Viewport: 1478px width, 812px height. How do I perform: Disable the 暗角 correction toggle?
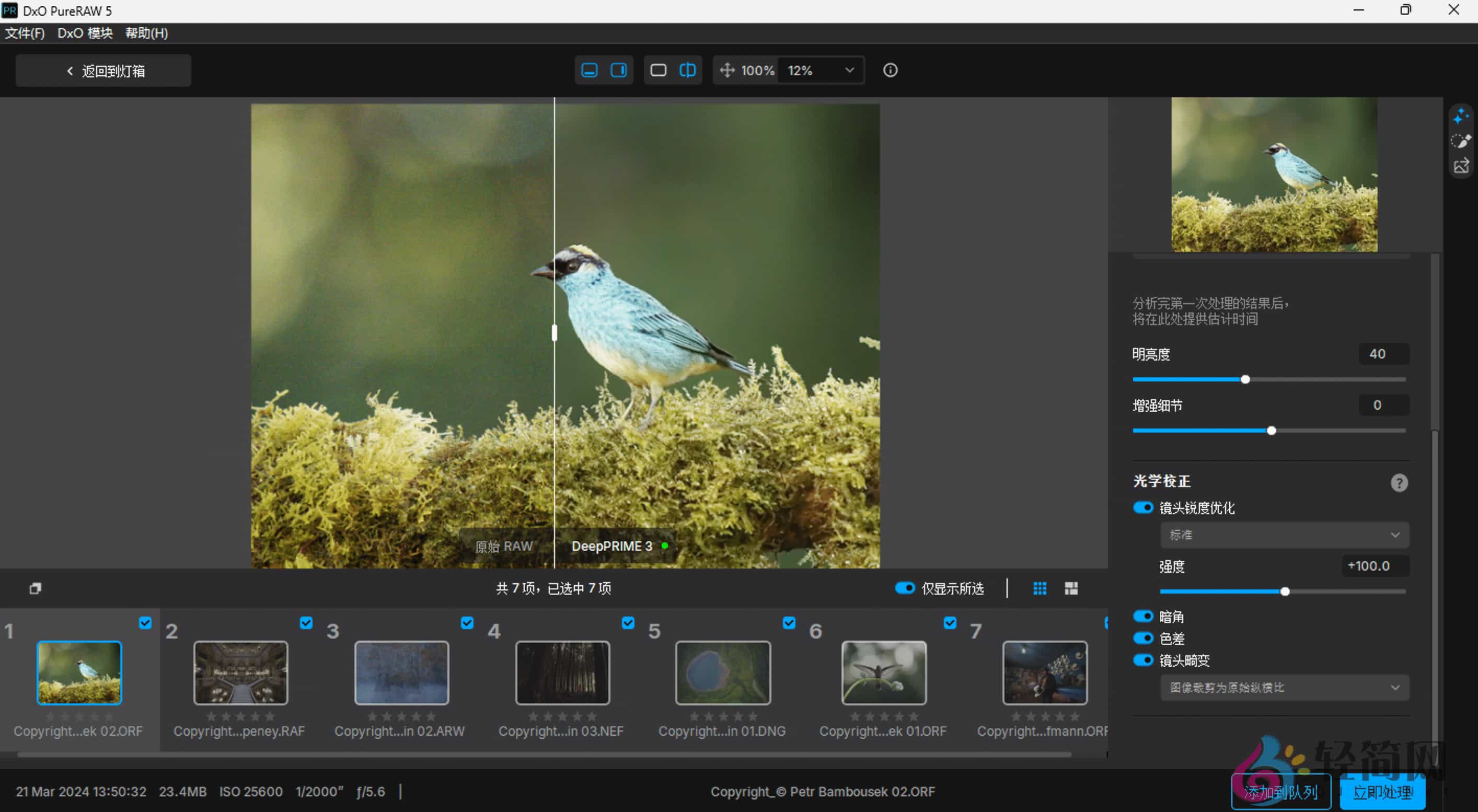1142,616
